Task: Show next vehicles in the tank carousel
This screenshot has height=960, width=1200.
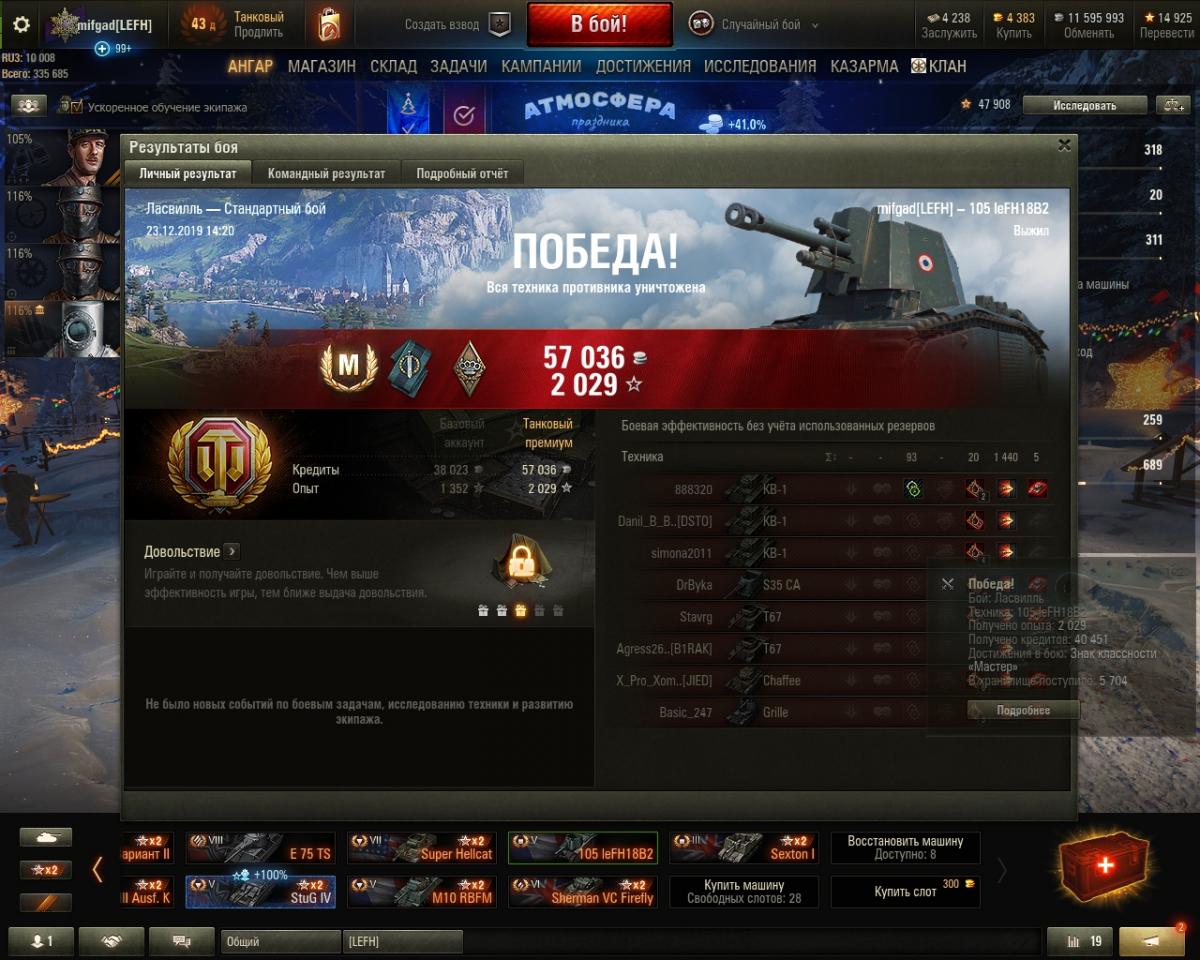Action: pyautogui.click(x=1001, y=870)
